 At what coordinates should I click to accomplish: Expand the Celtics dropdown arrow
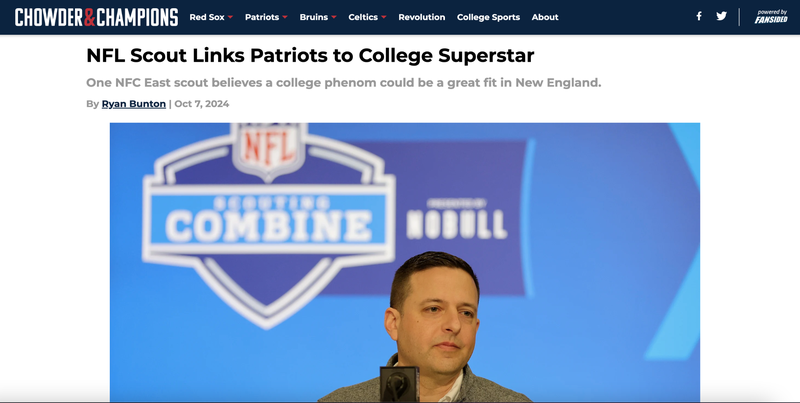click(x=384, y=18)
